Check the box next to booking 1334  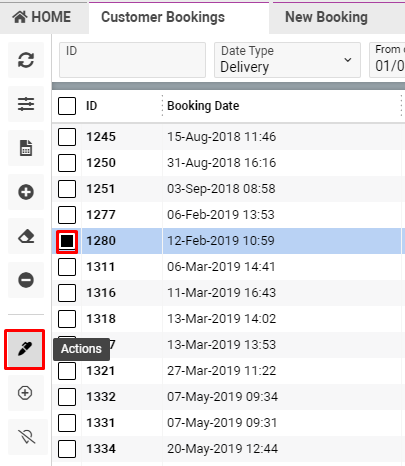(x=67, y=449)
